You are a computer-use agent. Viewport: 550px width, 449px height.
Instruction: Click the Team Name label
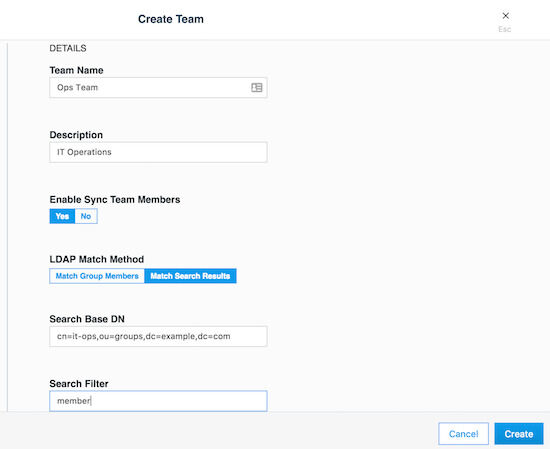click(x=76, y=70)
